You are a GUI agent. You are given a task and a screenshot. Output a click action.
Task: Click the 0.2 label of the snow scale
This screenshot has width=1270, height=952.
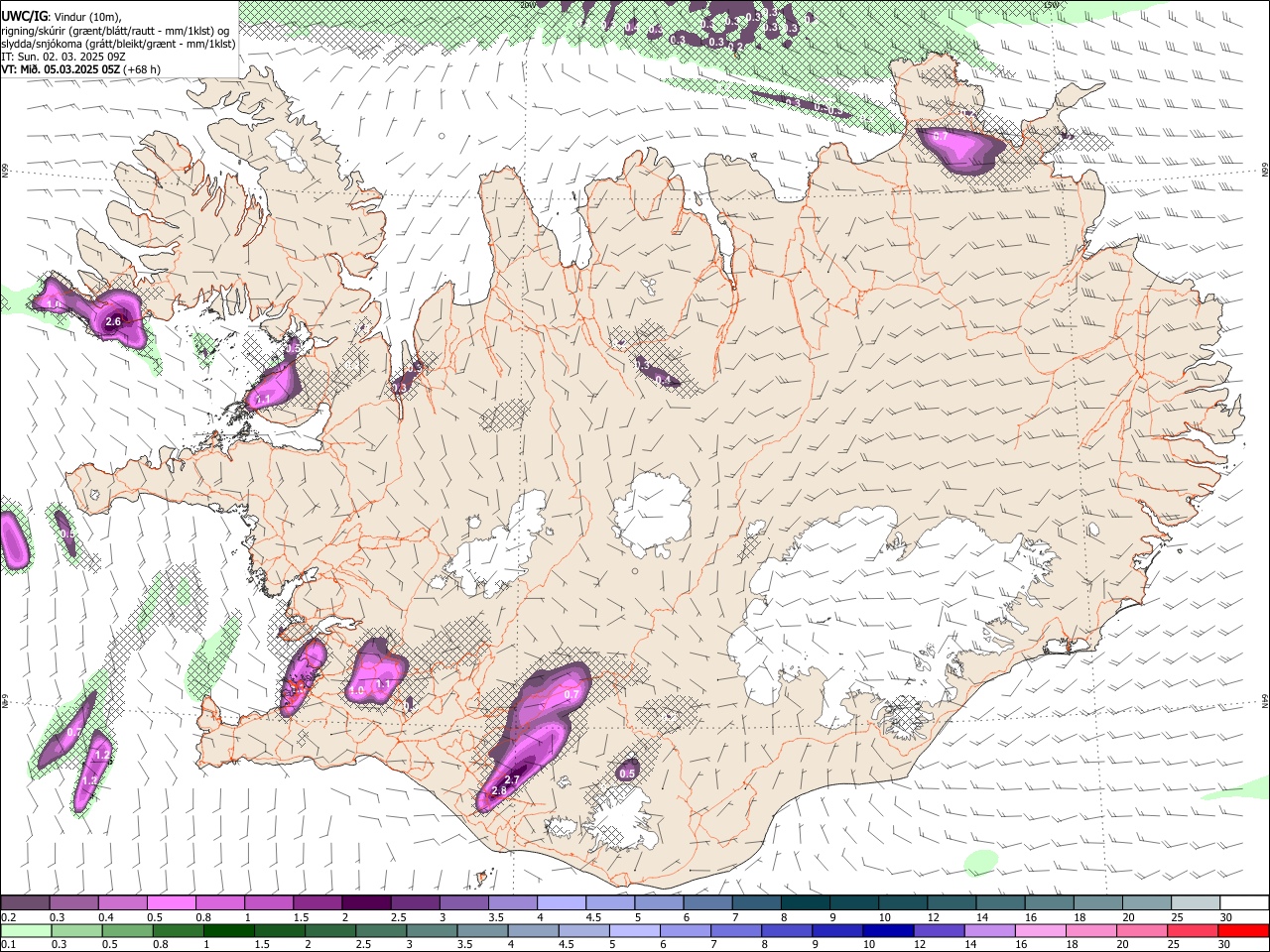pos(8,917)
